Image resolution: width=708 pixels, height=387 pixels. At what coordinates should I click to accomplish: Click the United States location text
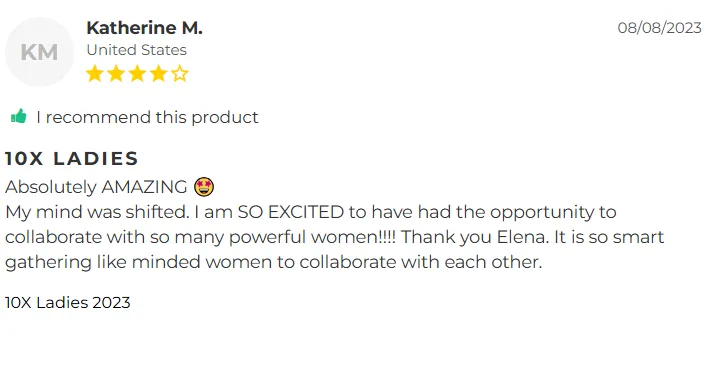click(x=136, y=50)
